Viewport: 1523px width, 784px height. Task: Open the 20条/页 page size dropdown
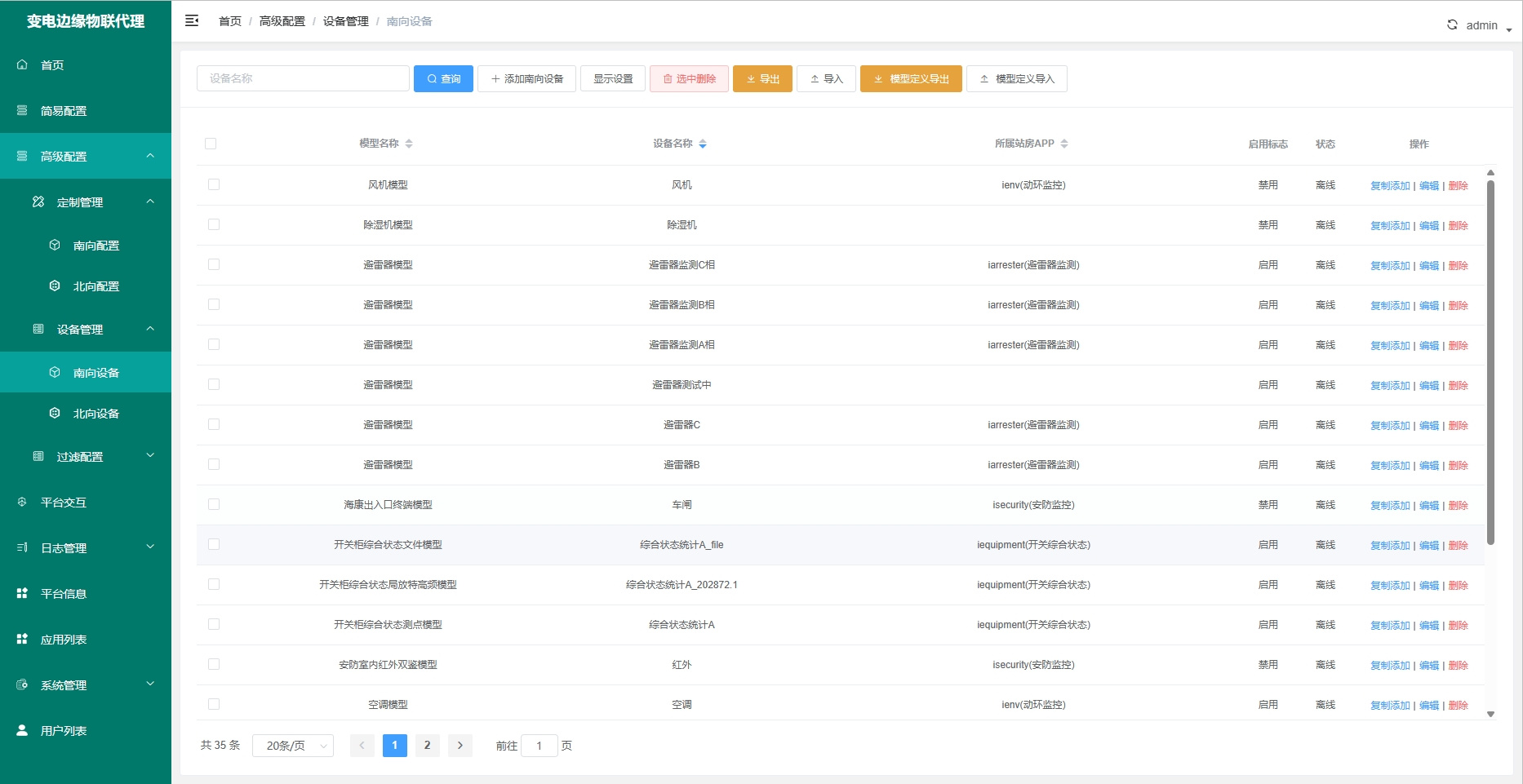tap(293, 746)
